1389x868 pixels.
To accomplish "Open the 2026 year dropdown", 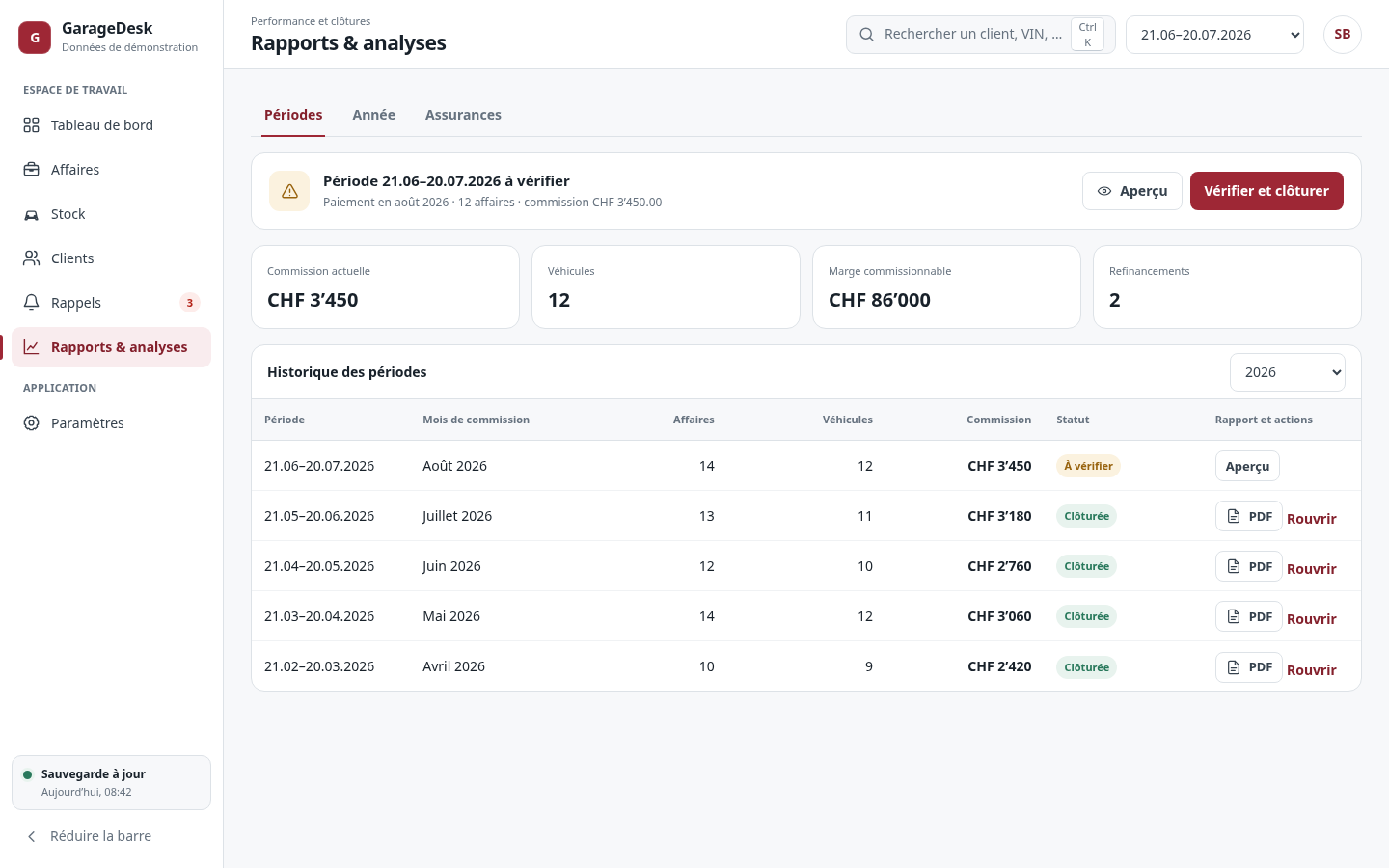I will tap(1288, 372).
